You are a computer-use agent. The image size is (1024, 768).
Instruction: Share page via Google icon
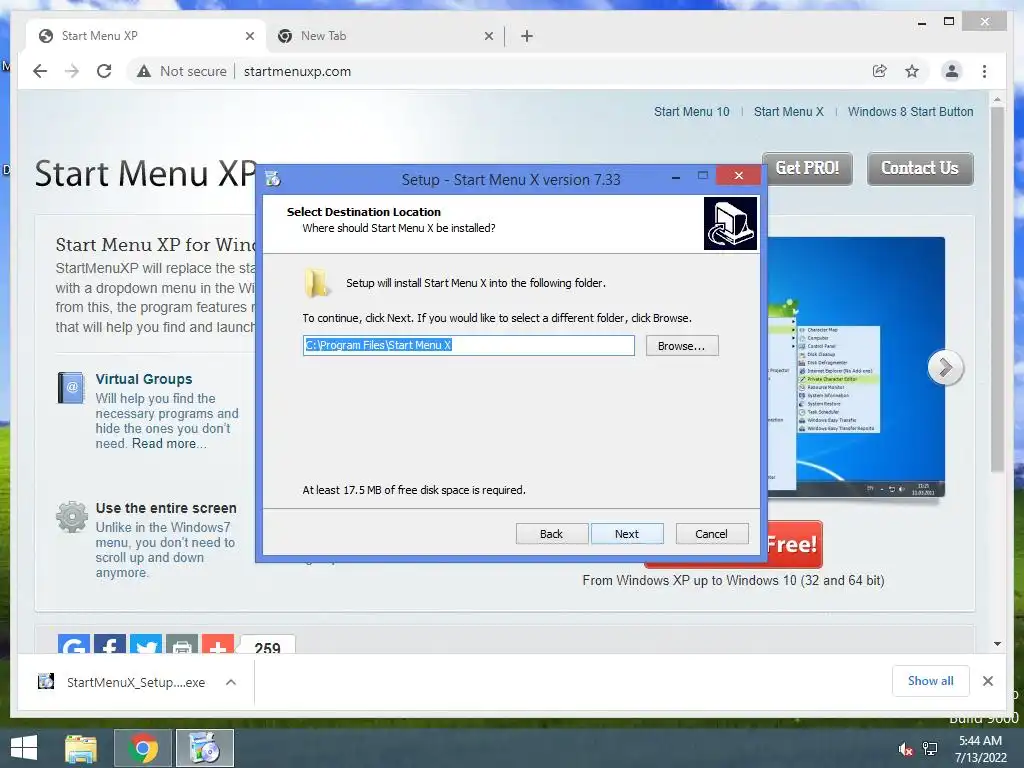(74, 645)
